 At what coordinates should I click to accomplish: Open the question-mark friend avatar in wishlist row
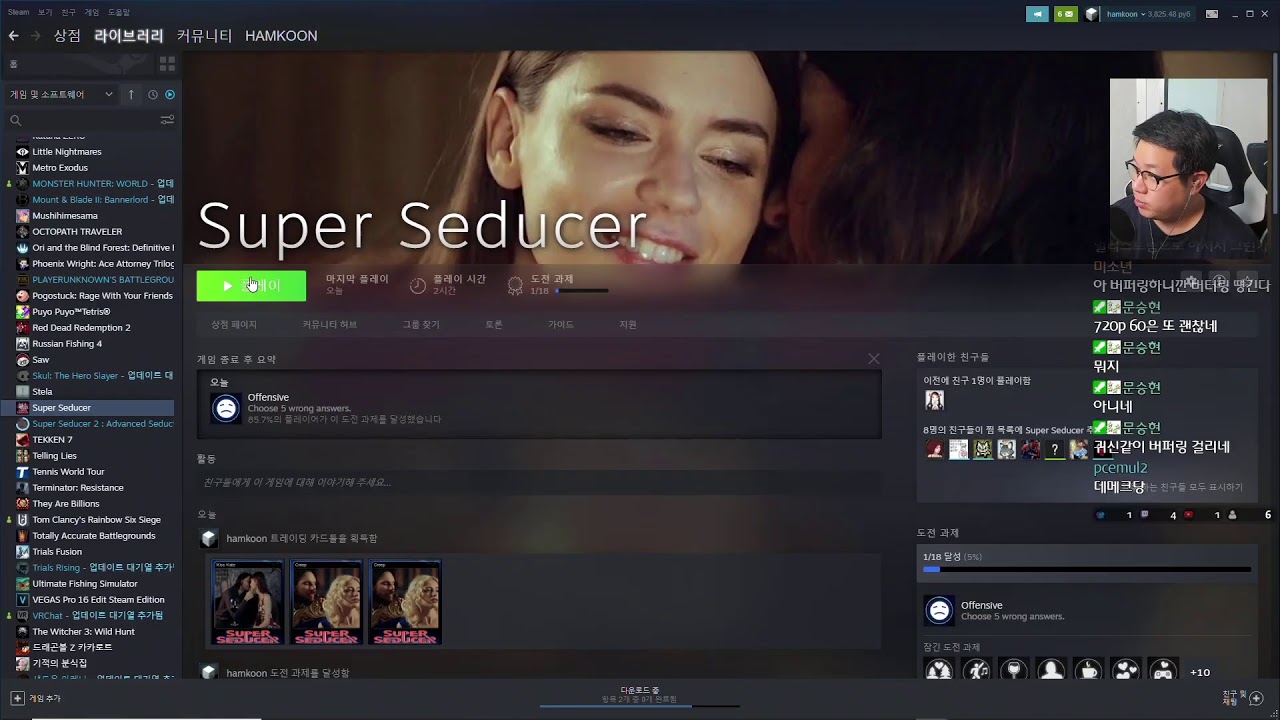pos(1054,450)
